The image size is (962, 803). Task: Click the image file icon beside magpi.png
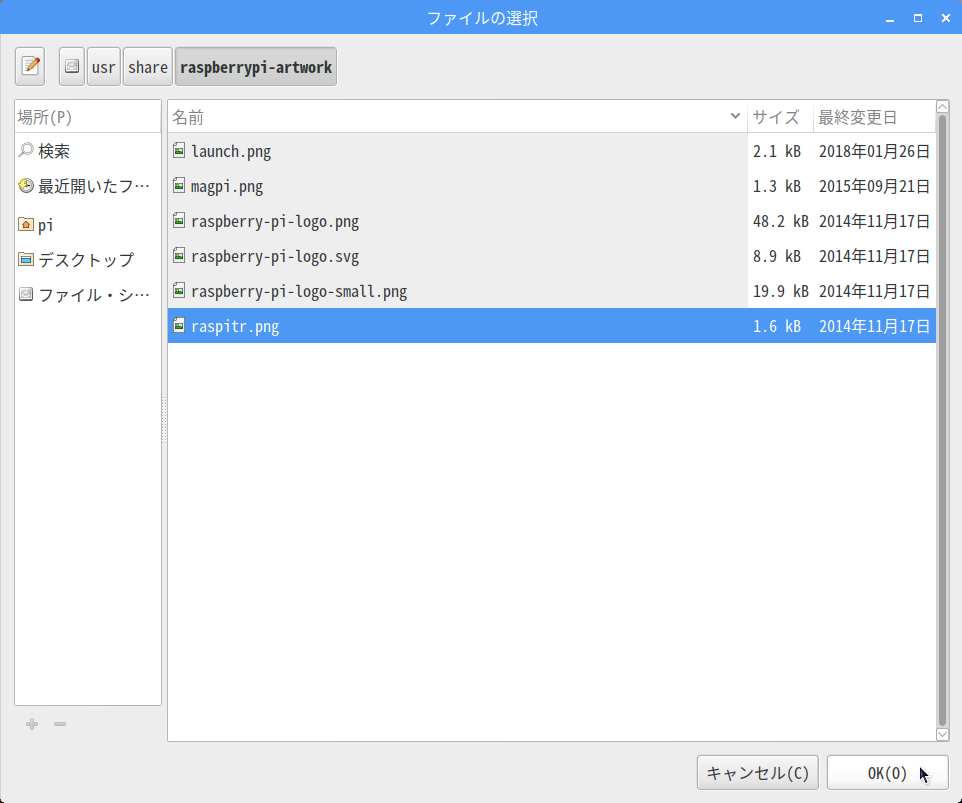click(x=179, y=185)
